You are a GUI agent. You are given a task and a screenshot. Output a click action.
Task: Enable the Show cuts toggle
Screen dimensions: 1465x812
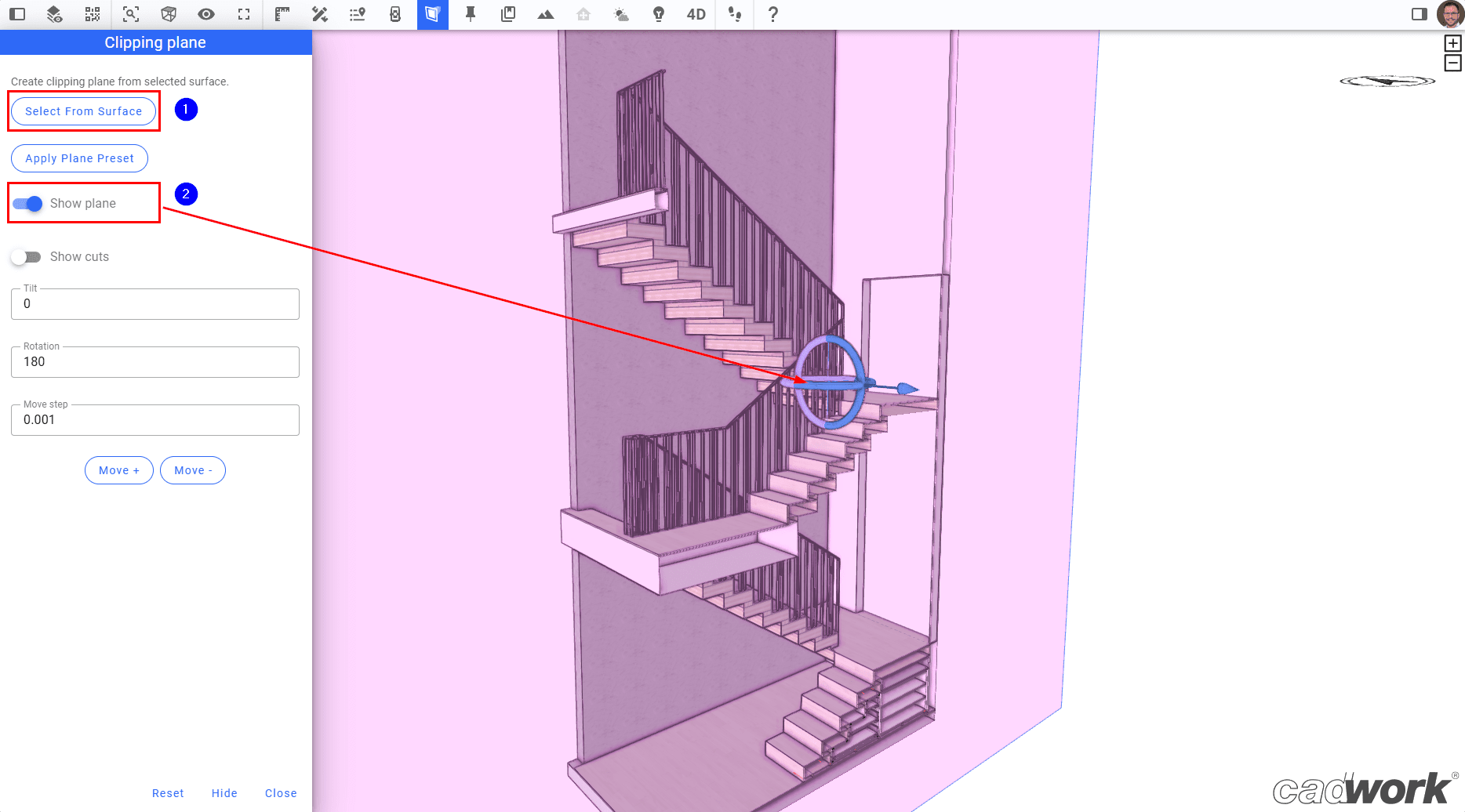point(26,256)
